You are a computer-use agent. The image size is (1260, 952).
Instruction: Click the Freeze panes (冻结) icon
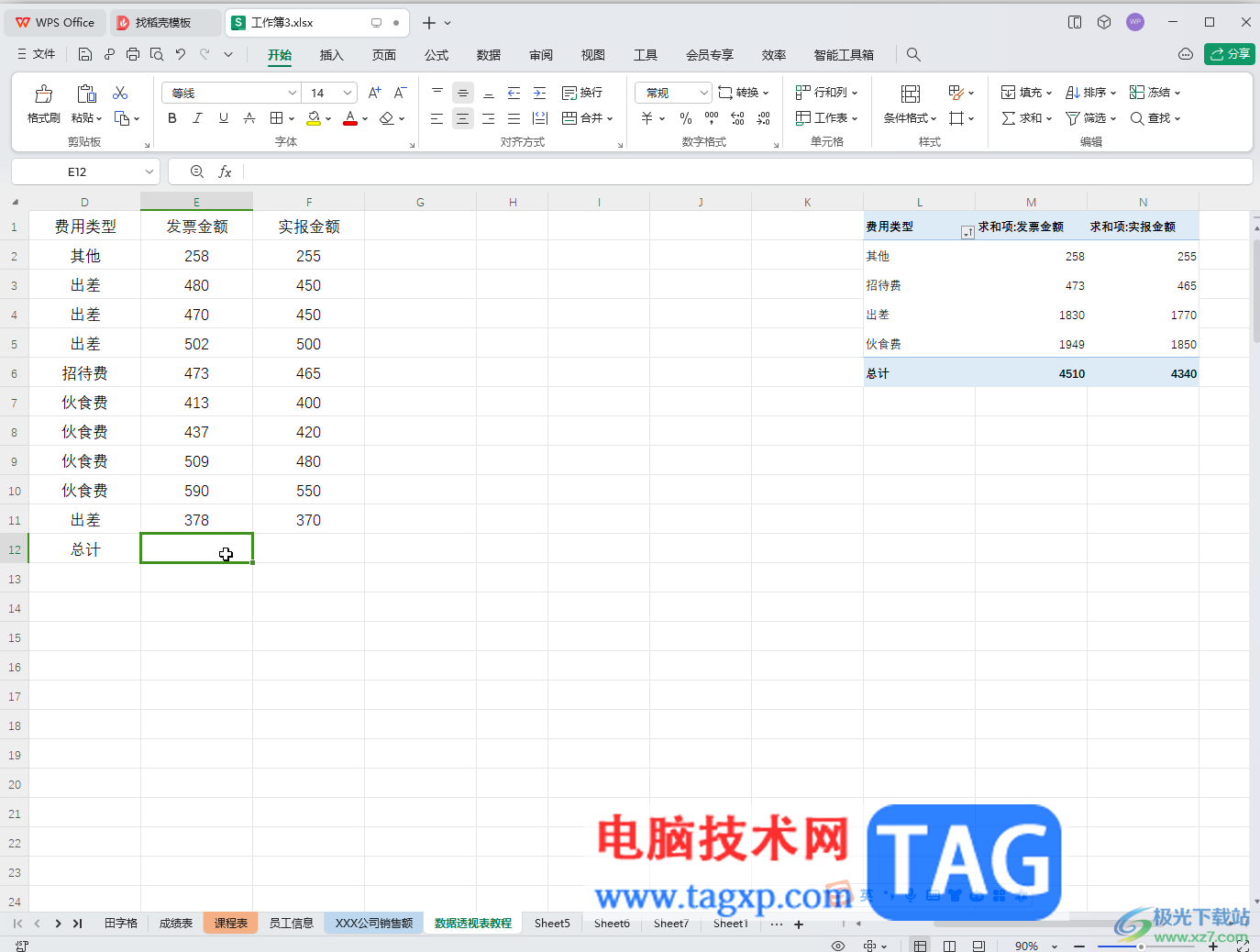1137,93
